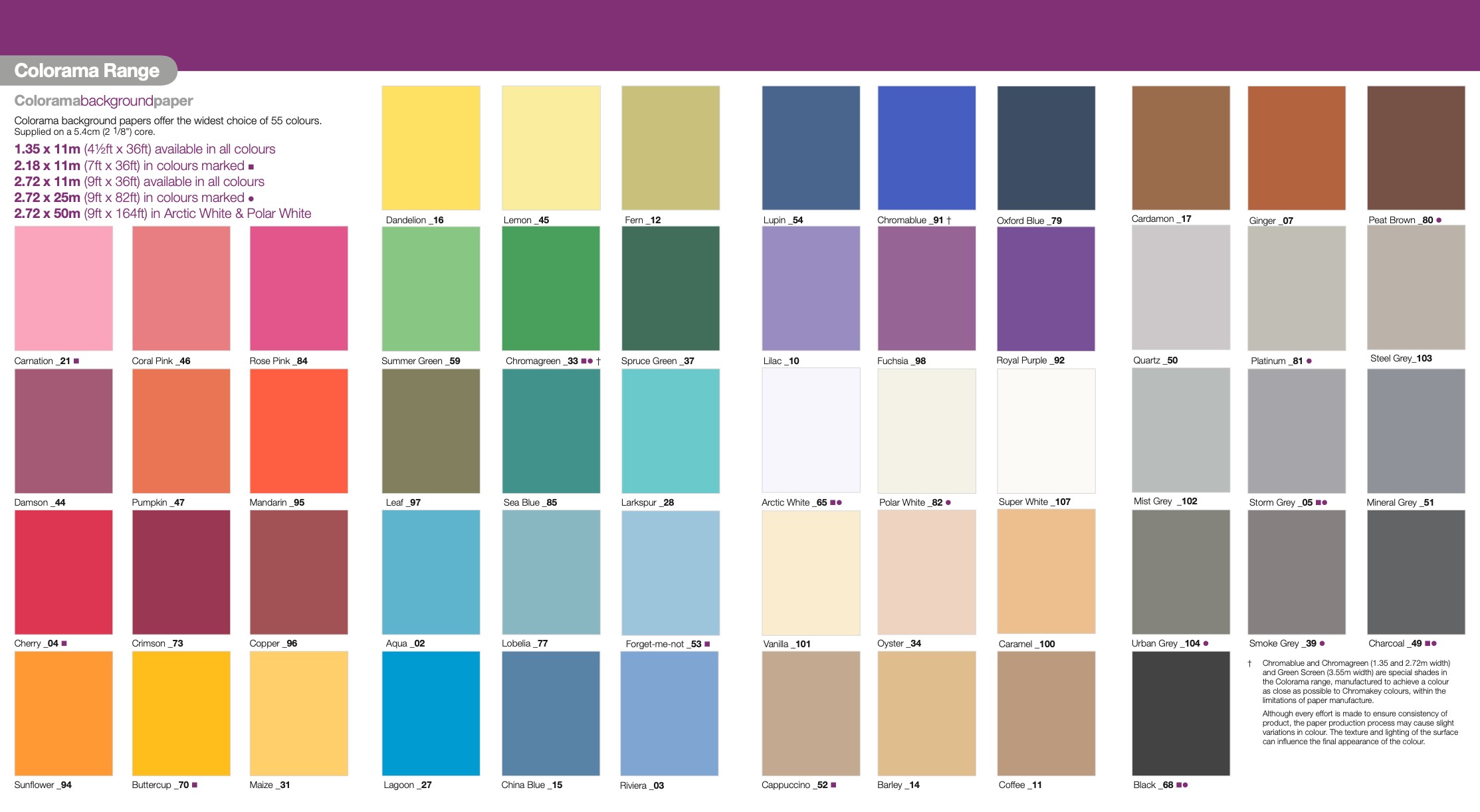Pick the Lagoon _27 blue swatch
Viewport: 1480px width, 812px height.
tap(431, 713)
